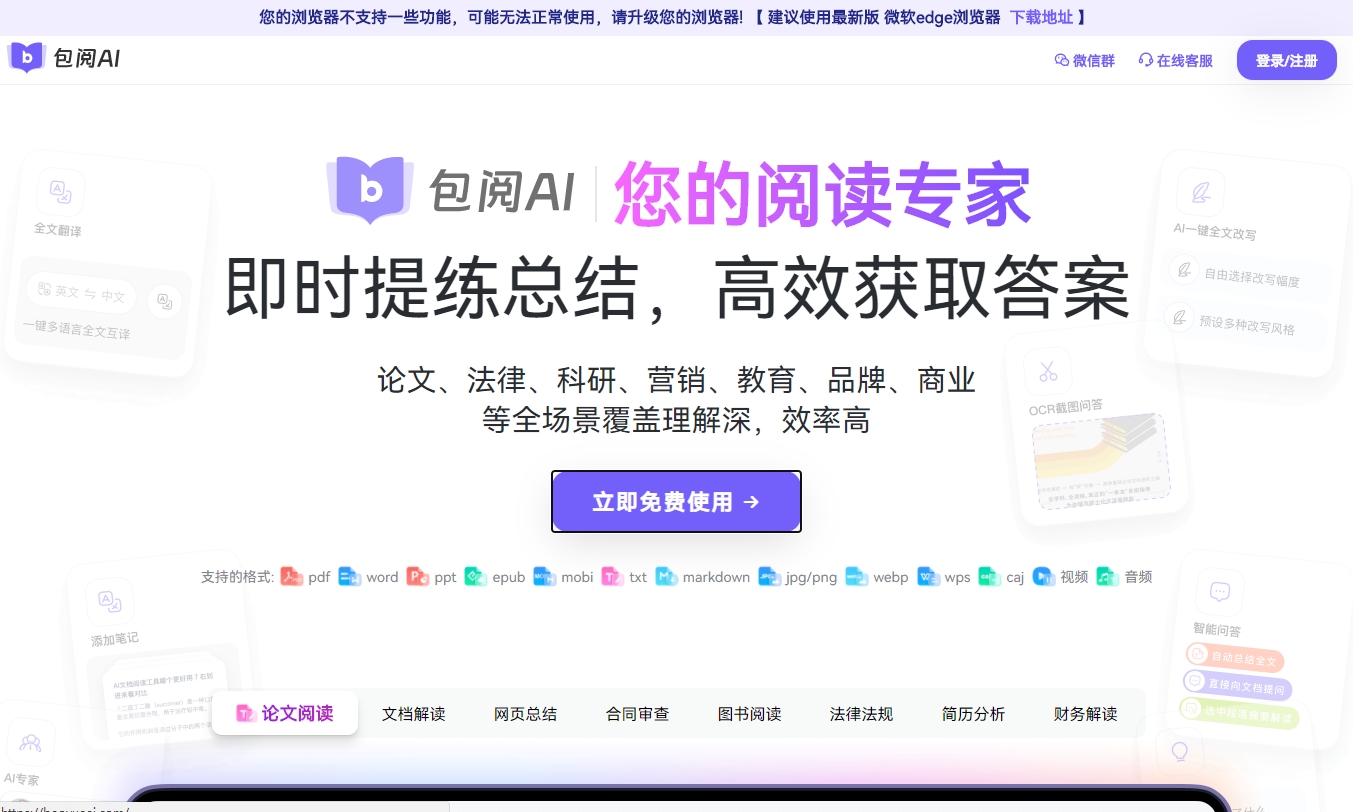This screenshot has height=812, width=1353.
Task: Click 直接向文档提问 tag
Action: coord(1238,686)
